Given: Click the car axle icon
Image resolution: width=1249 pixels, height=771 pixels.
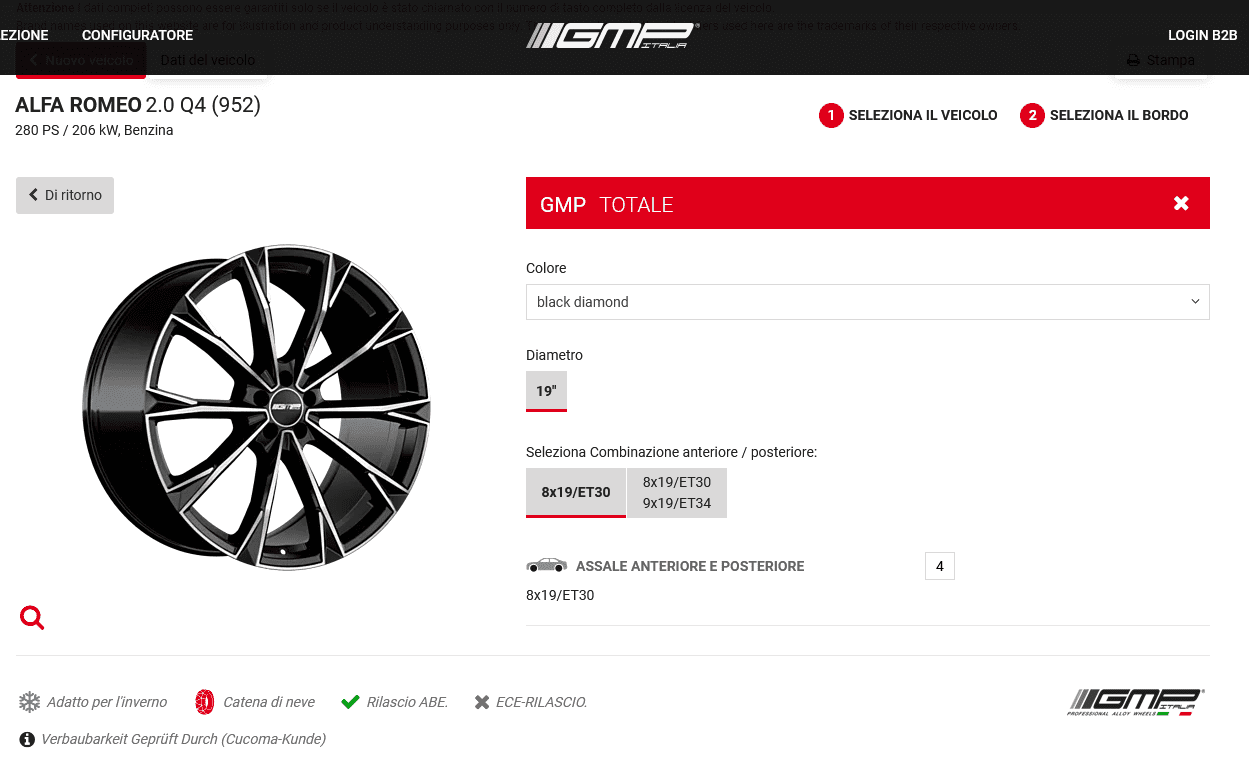Looking at the screenshot, I should (546, 565).
